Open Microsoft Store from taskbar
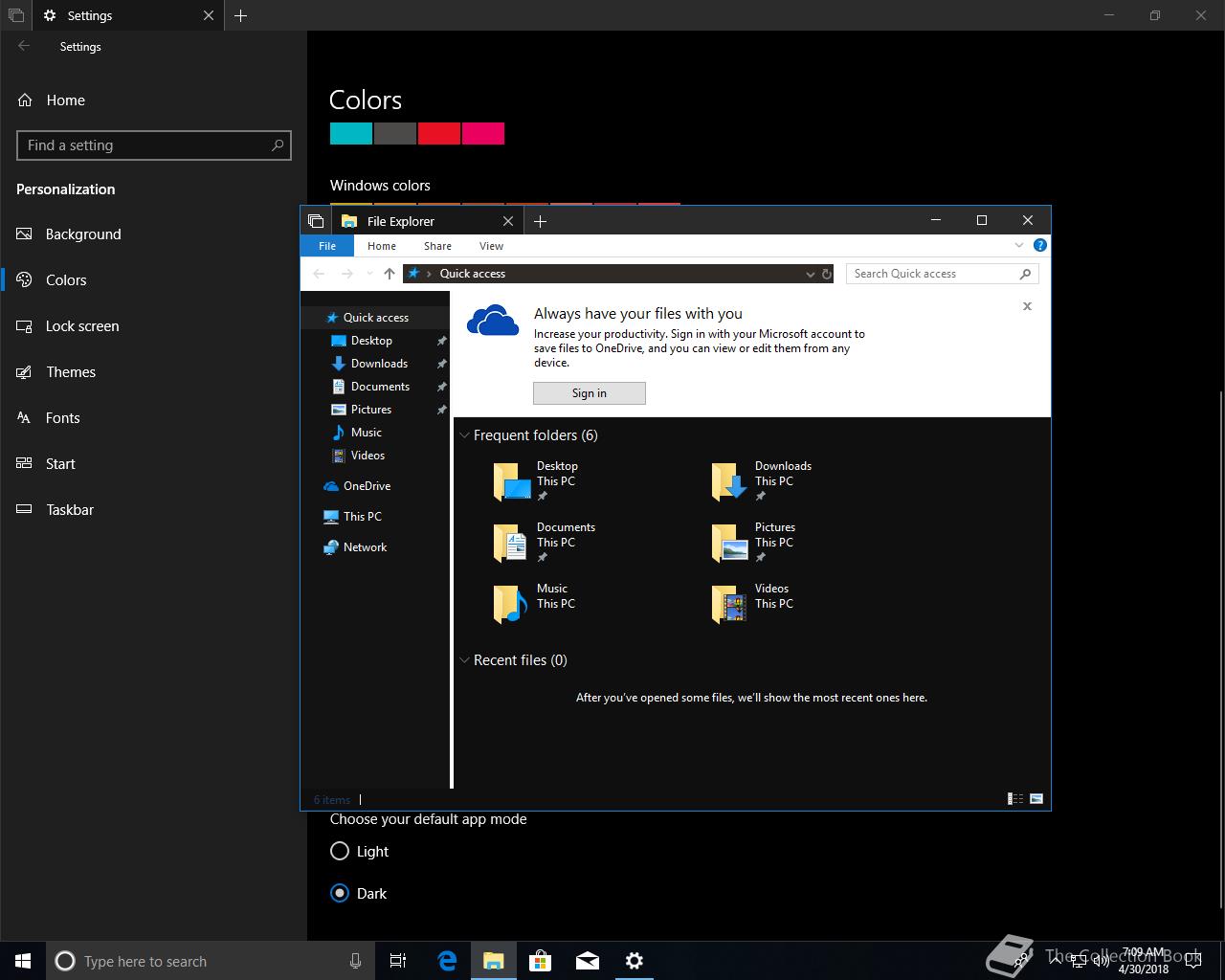This screenshot has width=1225, height=980. [x=541, y=961]
